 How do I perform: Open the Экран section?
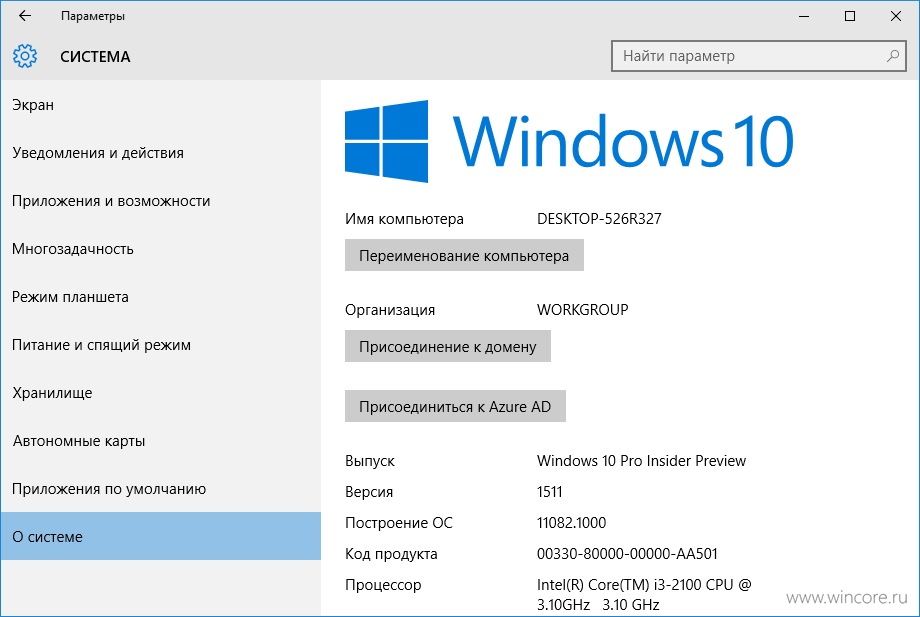[161, 105]
